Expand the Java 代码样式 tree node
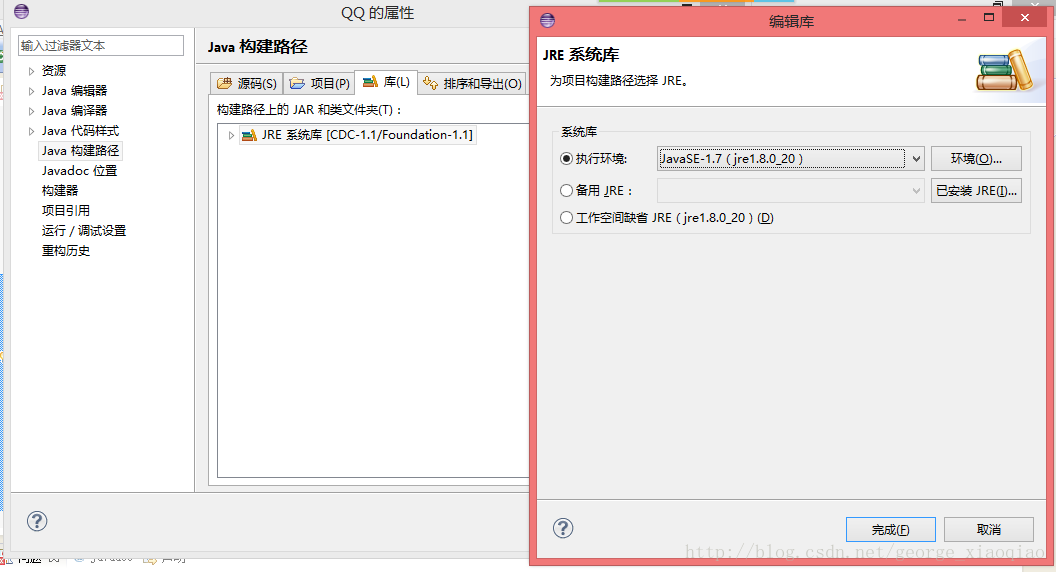 (x=31, y=131)
